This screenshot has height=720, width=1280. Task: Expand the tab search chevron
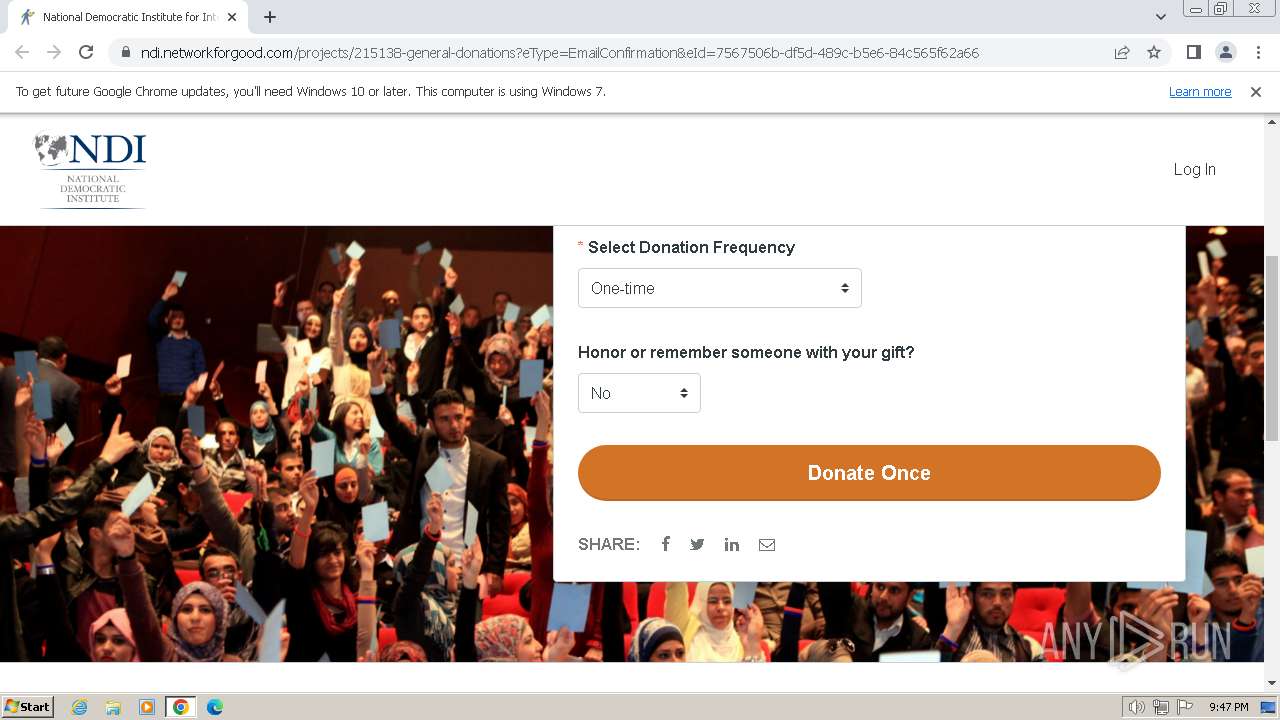tap(1161, 17)
